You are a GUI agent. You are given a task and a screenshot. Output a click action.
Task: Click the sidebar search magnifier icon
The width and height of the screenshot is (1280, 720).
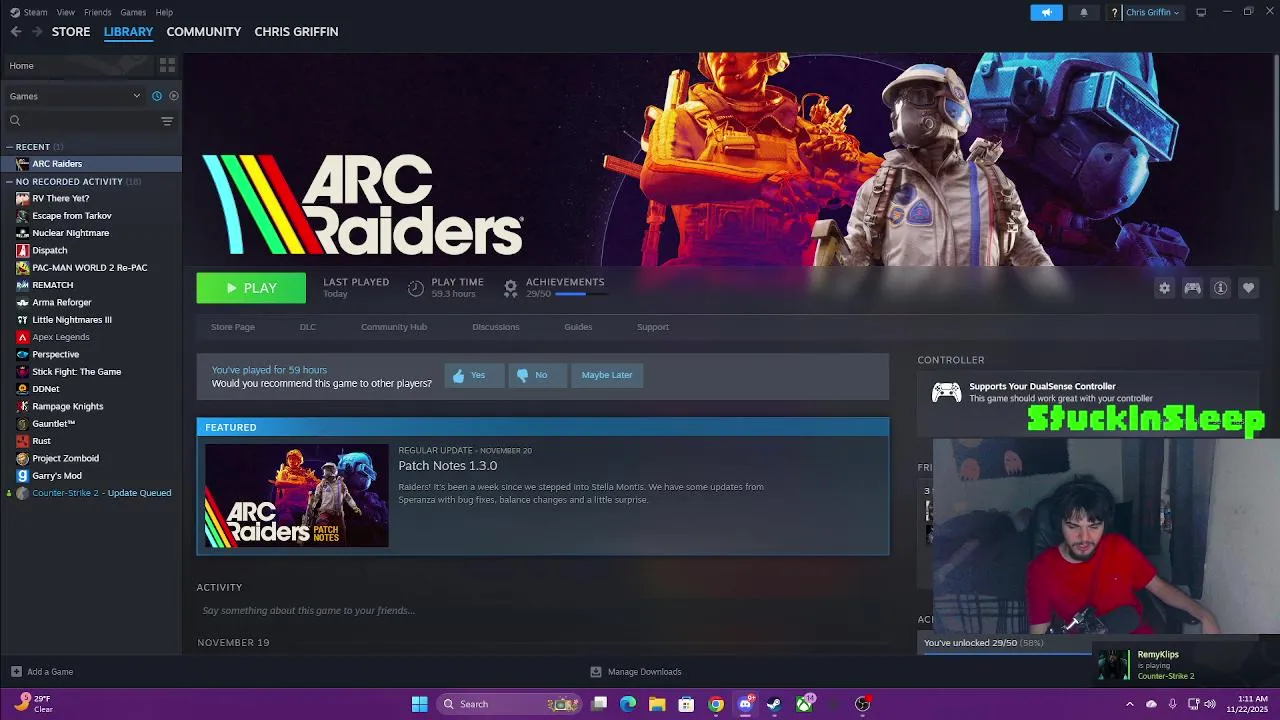[x=15, y=121]
